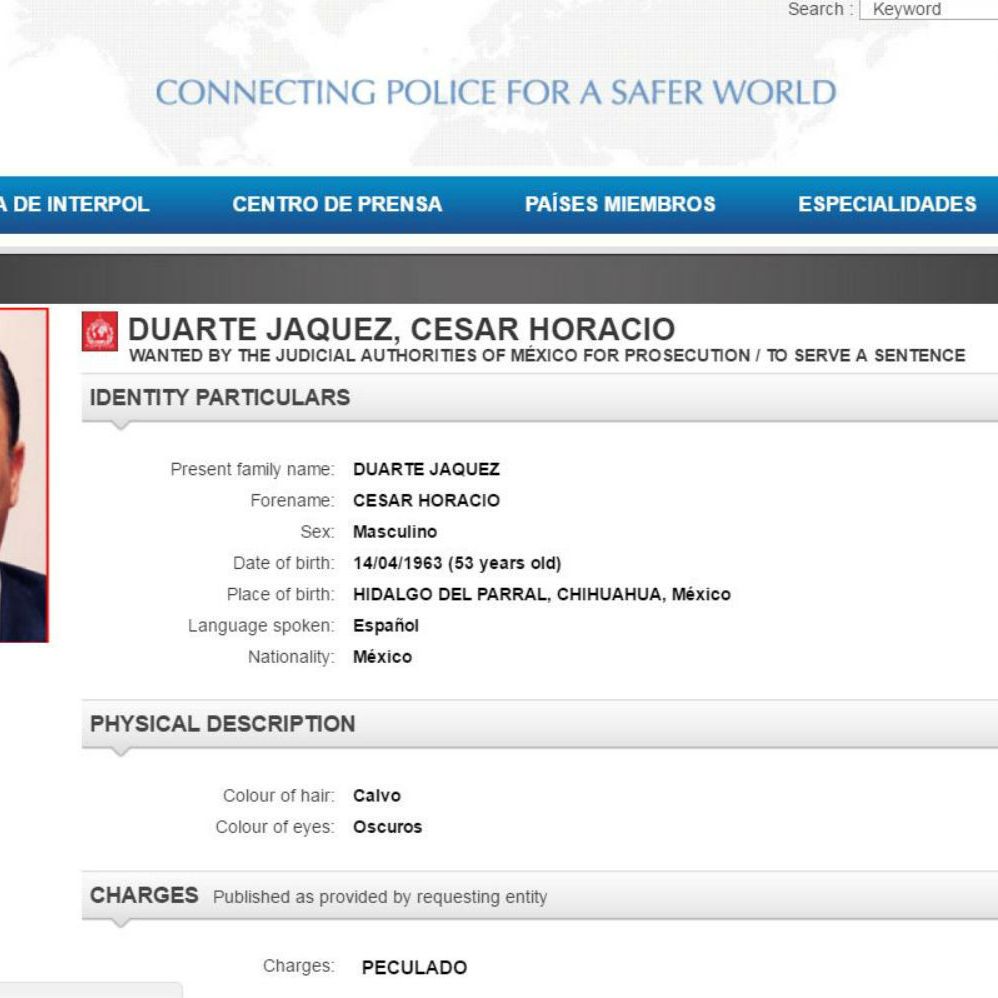Click the 'Present family name:' label
This screenshot has height=998, width=998.
pos(252,470)
